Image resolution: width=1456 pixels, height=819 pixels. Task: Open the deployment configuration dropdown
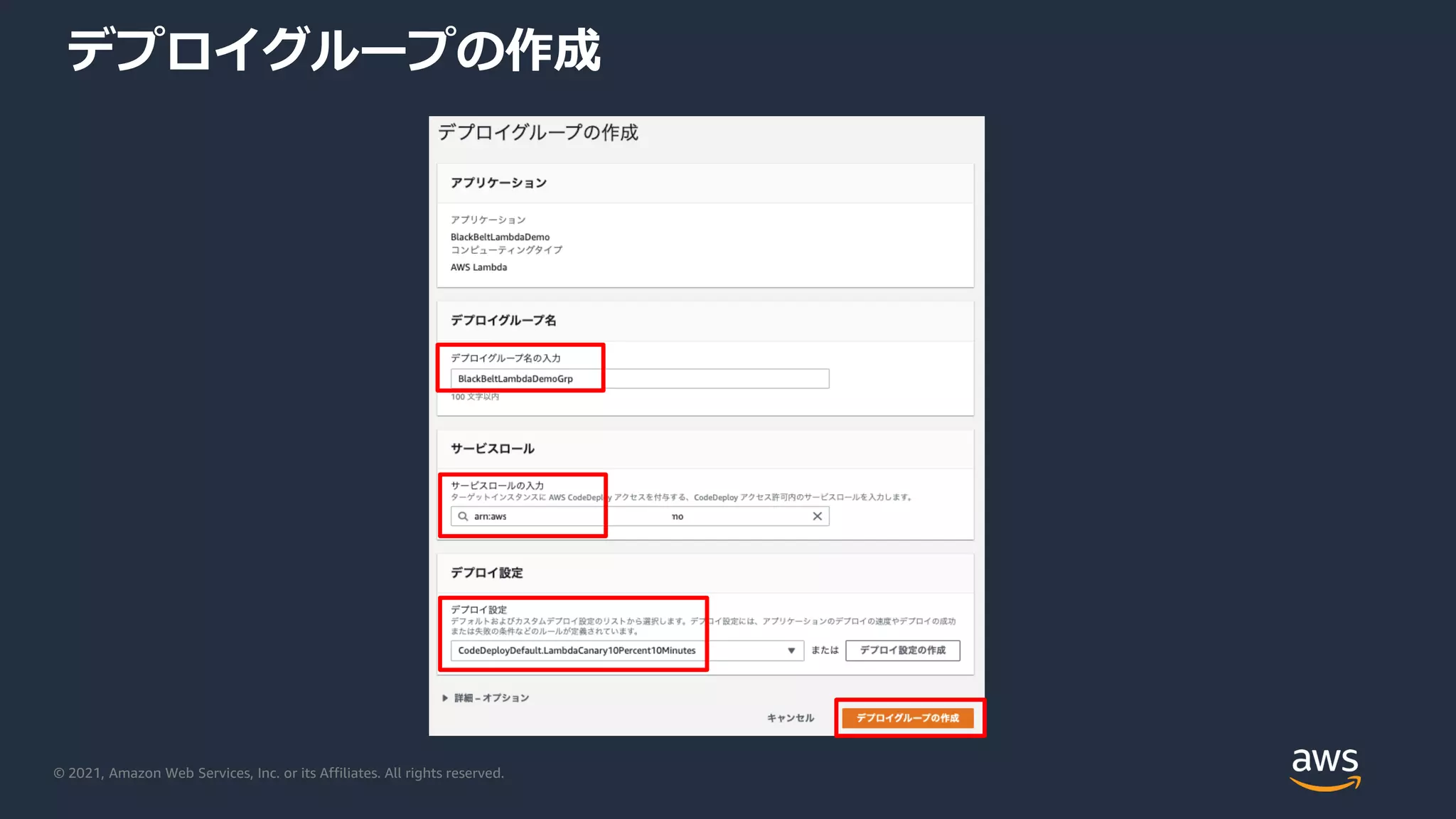pyautogui.click(x=626, y=651)
